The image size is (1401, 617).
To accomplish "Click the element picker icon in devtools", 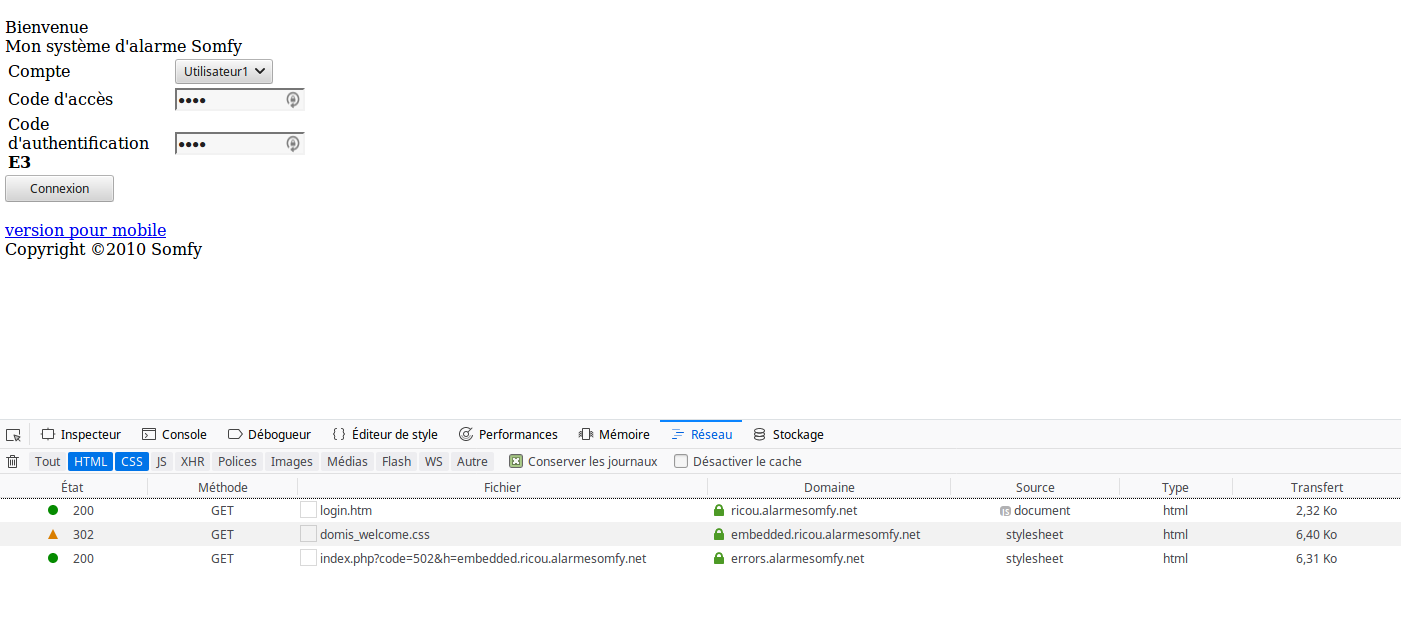I will [x=13, y=435].
